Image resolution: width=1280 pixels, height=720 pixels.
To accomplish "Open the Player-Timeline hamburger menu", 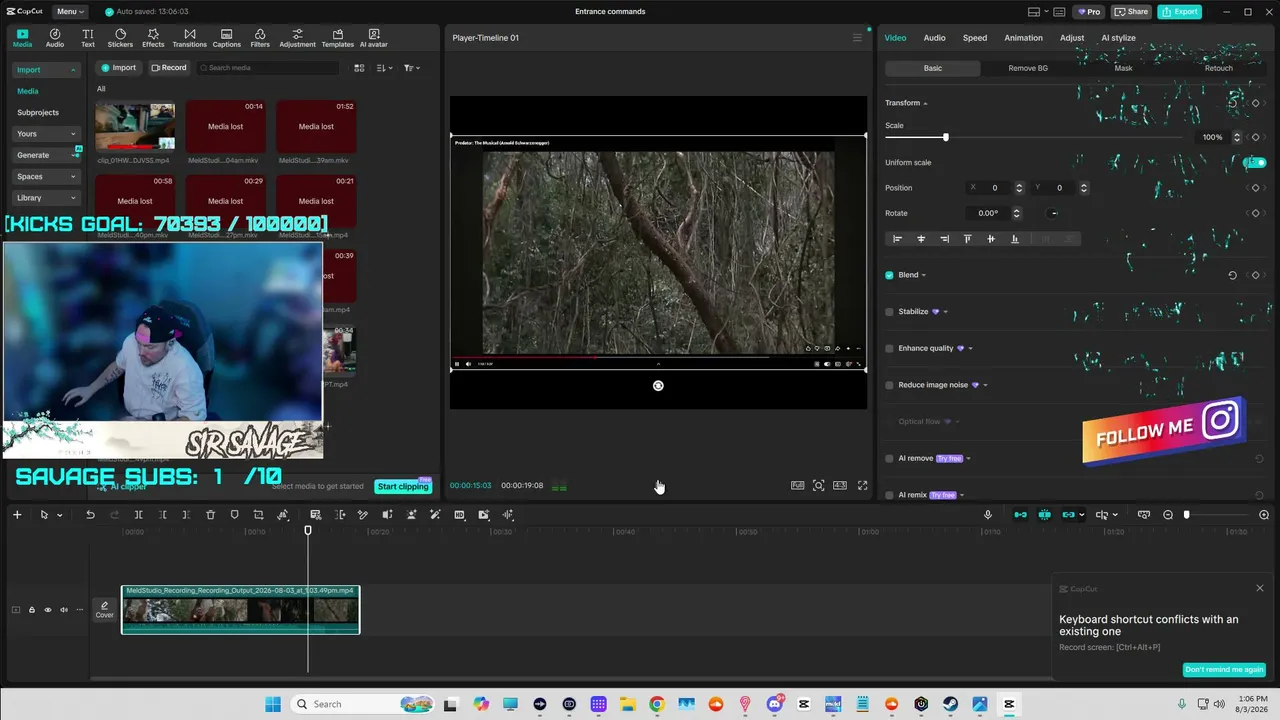I will point(857,38).
